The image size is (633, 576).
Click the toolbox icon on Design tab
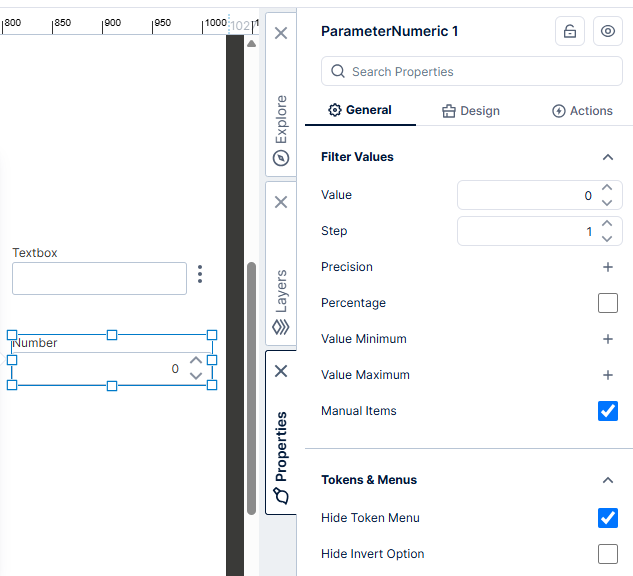click(449, 111)
